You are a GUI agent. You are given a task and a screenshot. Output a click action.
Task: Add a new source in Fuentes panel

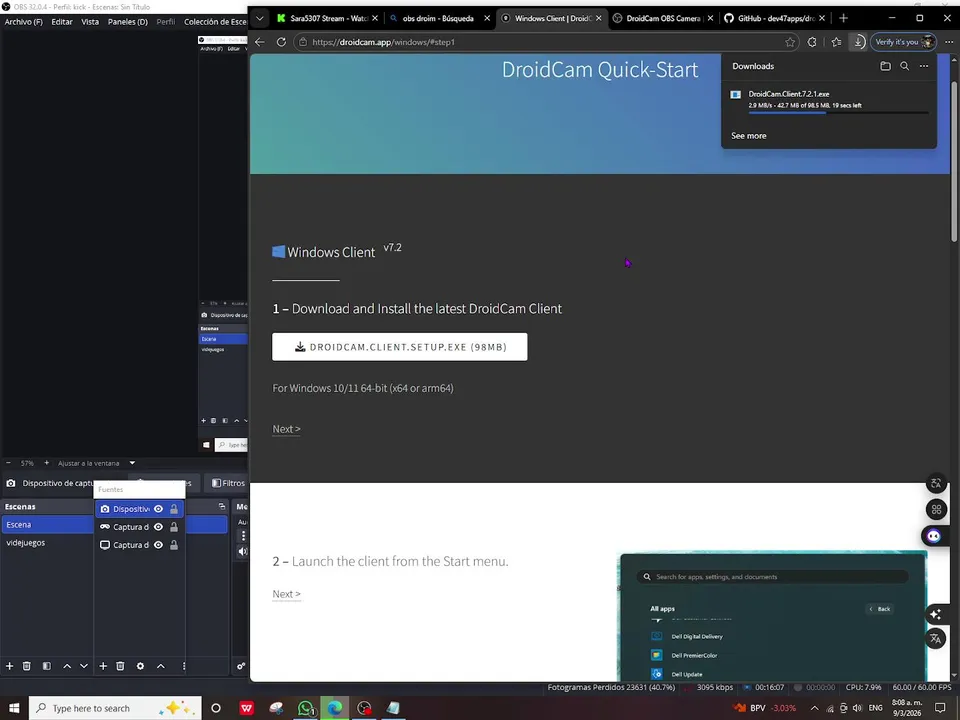coord(103,666)
